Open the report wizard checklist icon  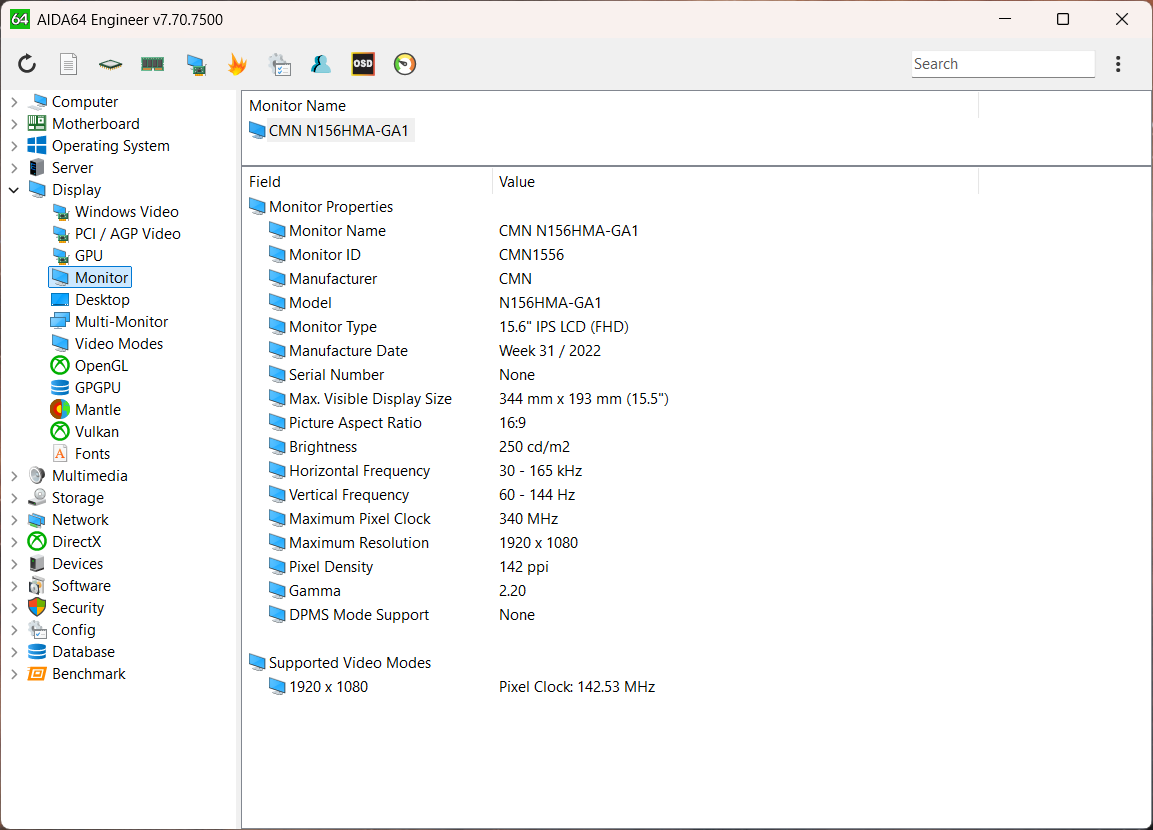279,65
